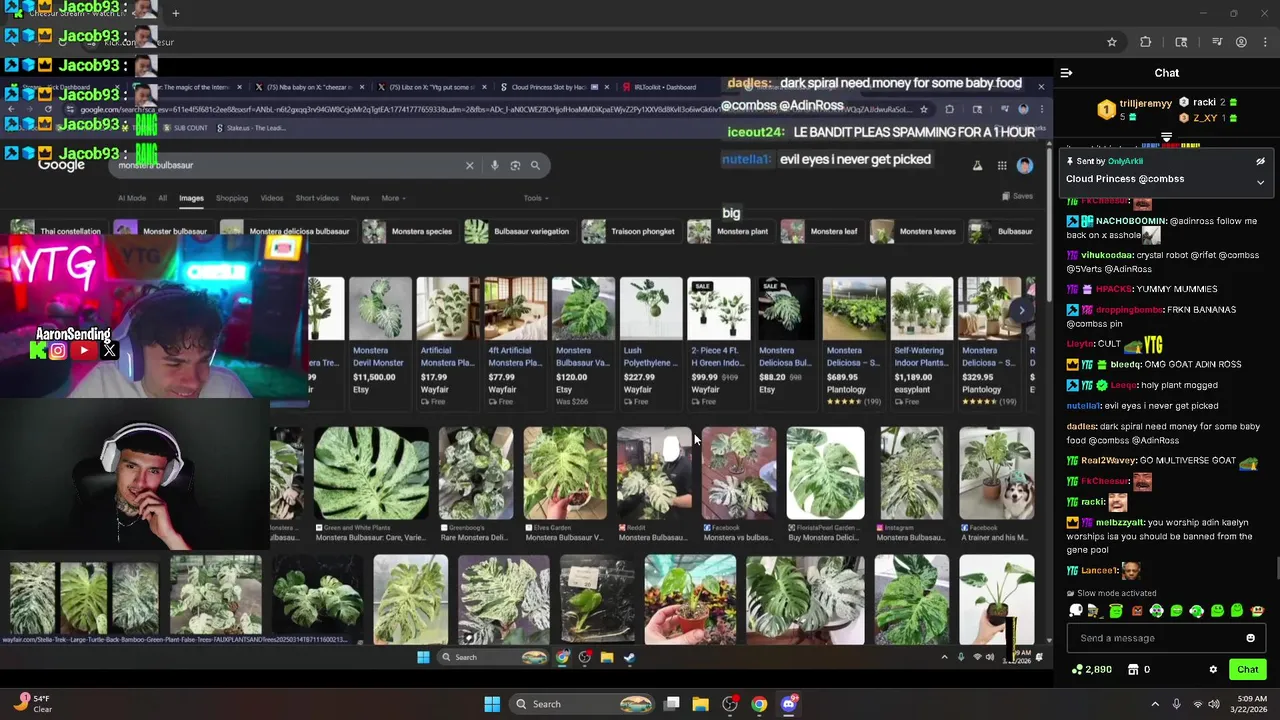The image size is (1280, 720).
Task: Open new browser tab plus
Action: (x=175, y=13)
